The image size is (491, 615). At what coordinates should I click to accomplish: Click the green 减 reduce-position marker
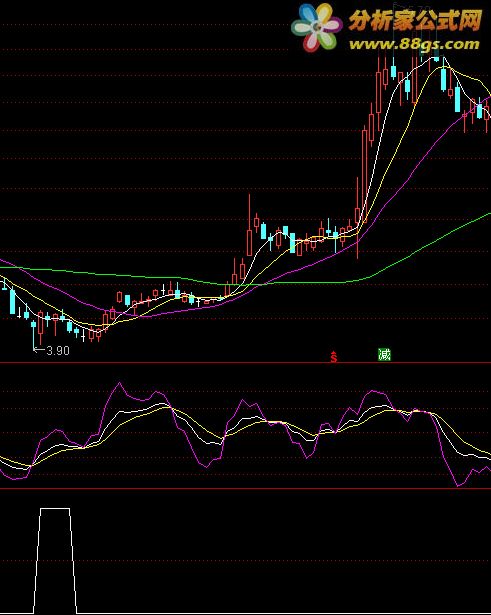(384, 355)
